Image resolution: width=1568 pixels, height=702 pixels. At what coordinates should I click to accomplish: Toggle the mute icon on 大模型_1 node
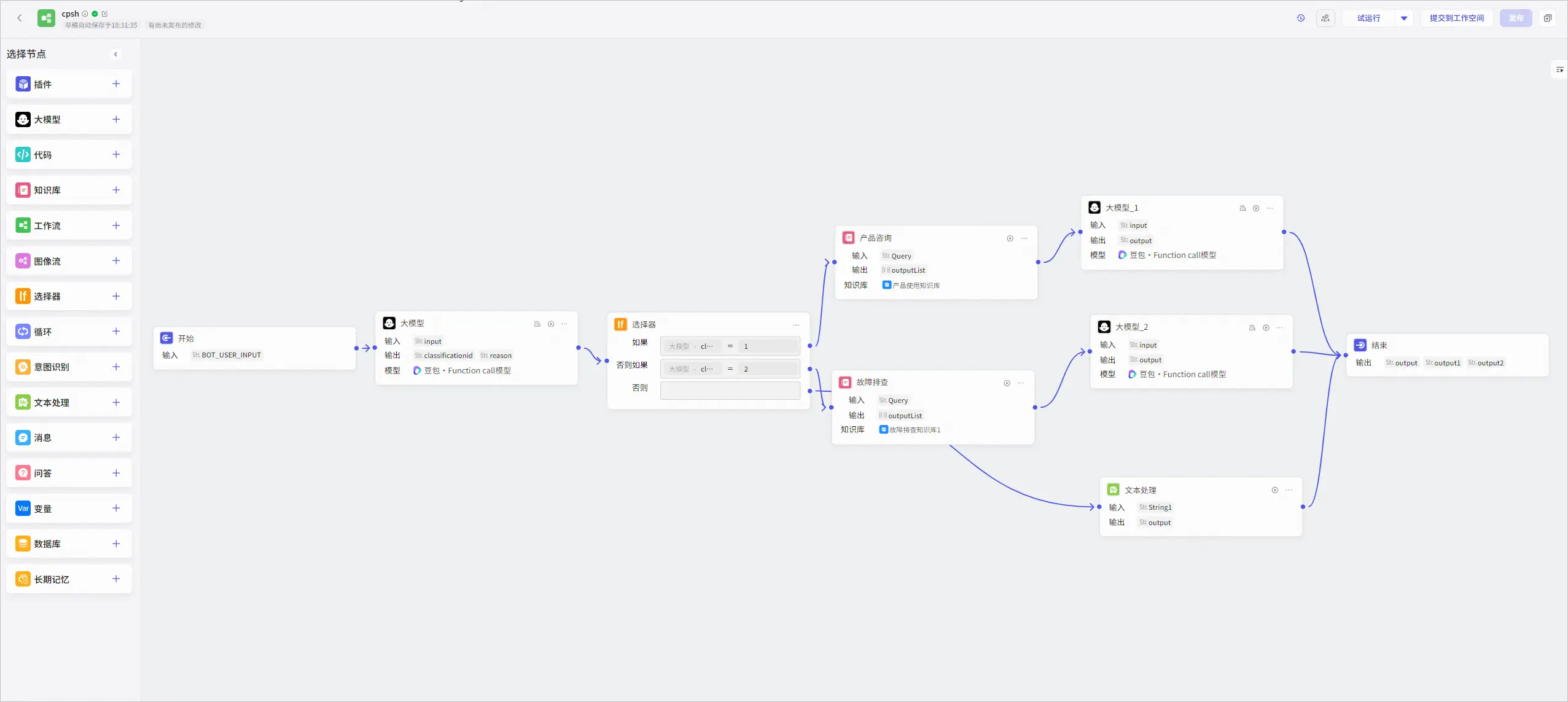[1242, 208]
